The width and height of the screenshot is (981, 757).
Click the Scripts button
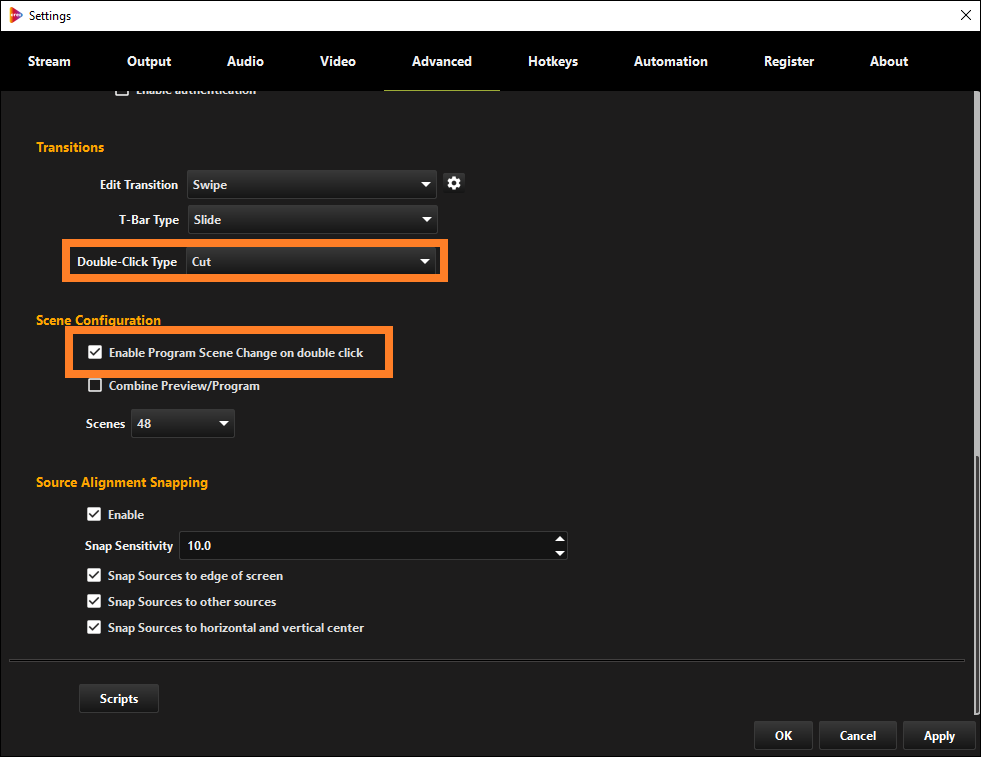119,699
